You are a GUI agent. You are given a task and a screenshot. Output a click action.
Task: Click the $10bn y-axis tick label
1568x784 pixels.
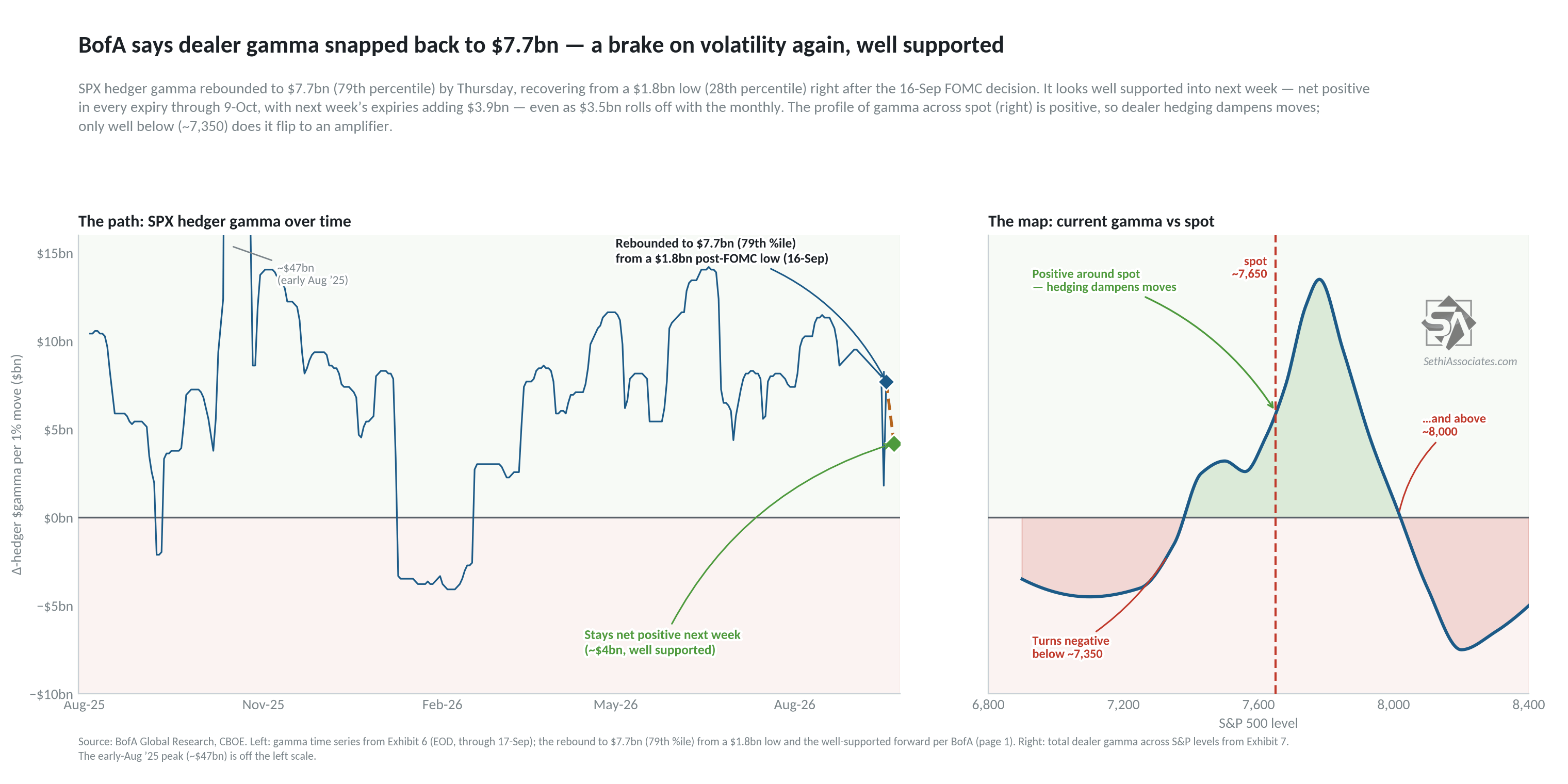[x=54, y=341]
